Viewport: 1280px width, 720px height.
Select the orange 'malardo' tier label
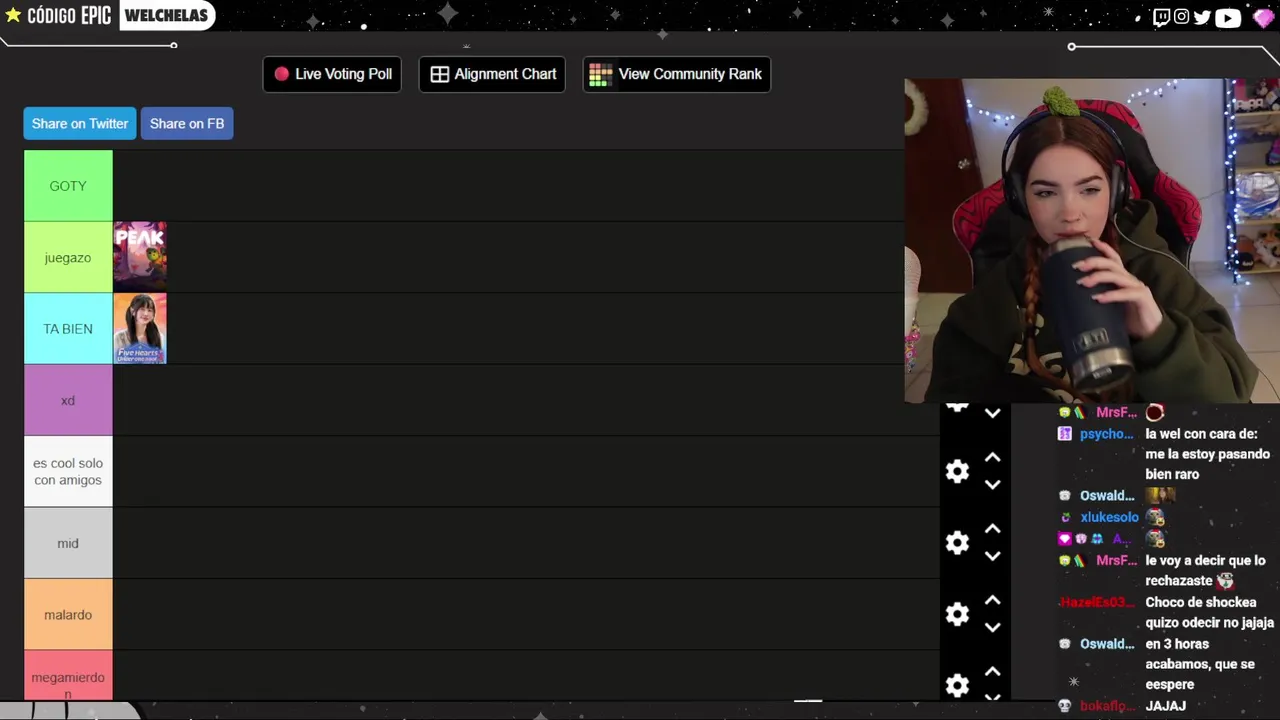tap(68, 615)
